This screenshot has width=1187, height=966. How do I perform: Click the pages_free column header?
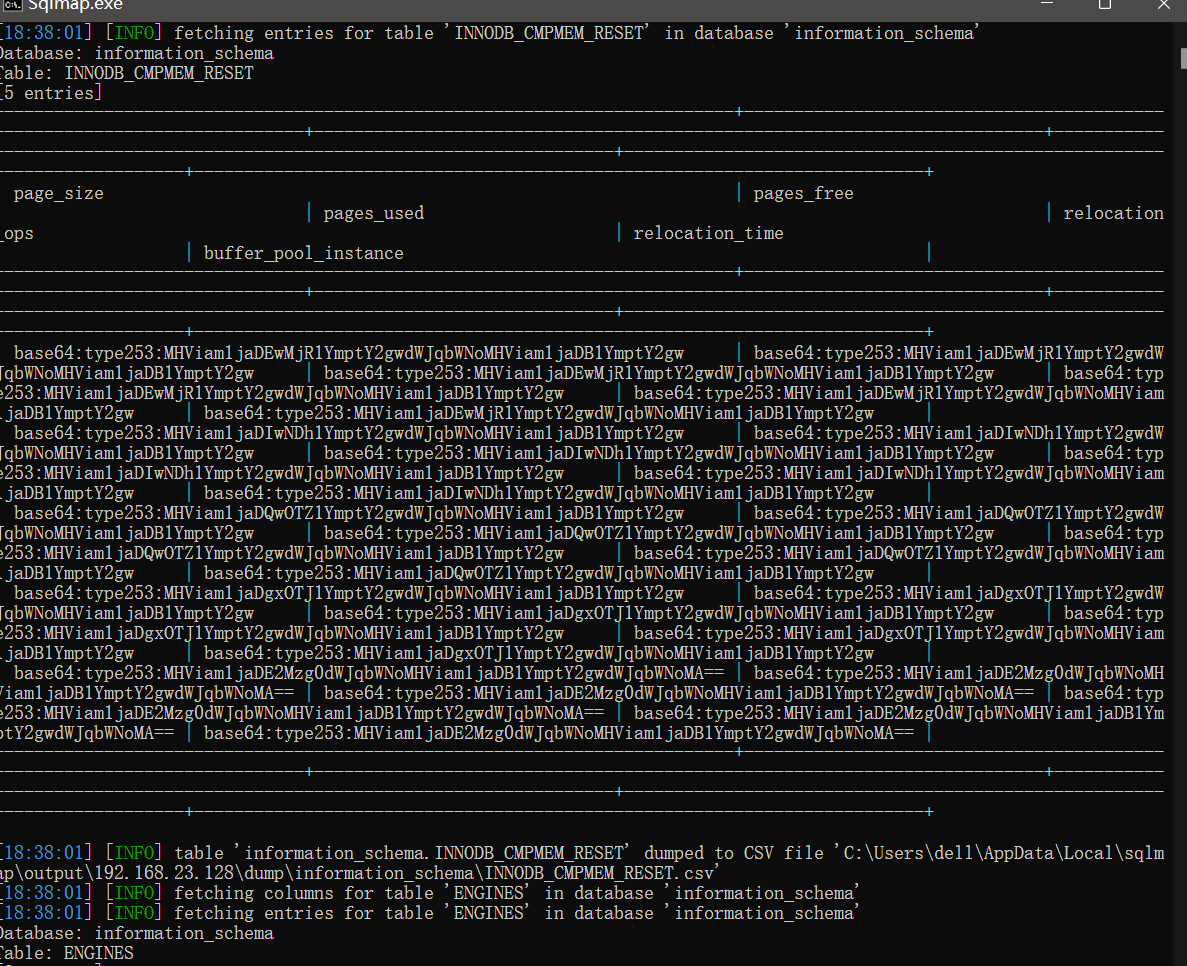tap(803, 193)
